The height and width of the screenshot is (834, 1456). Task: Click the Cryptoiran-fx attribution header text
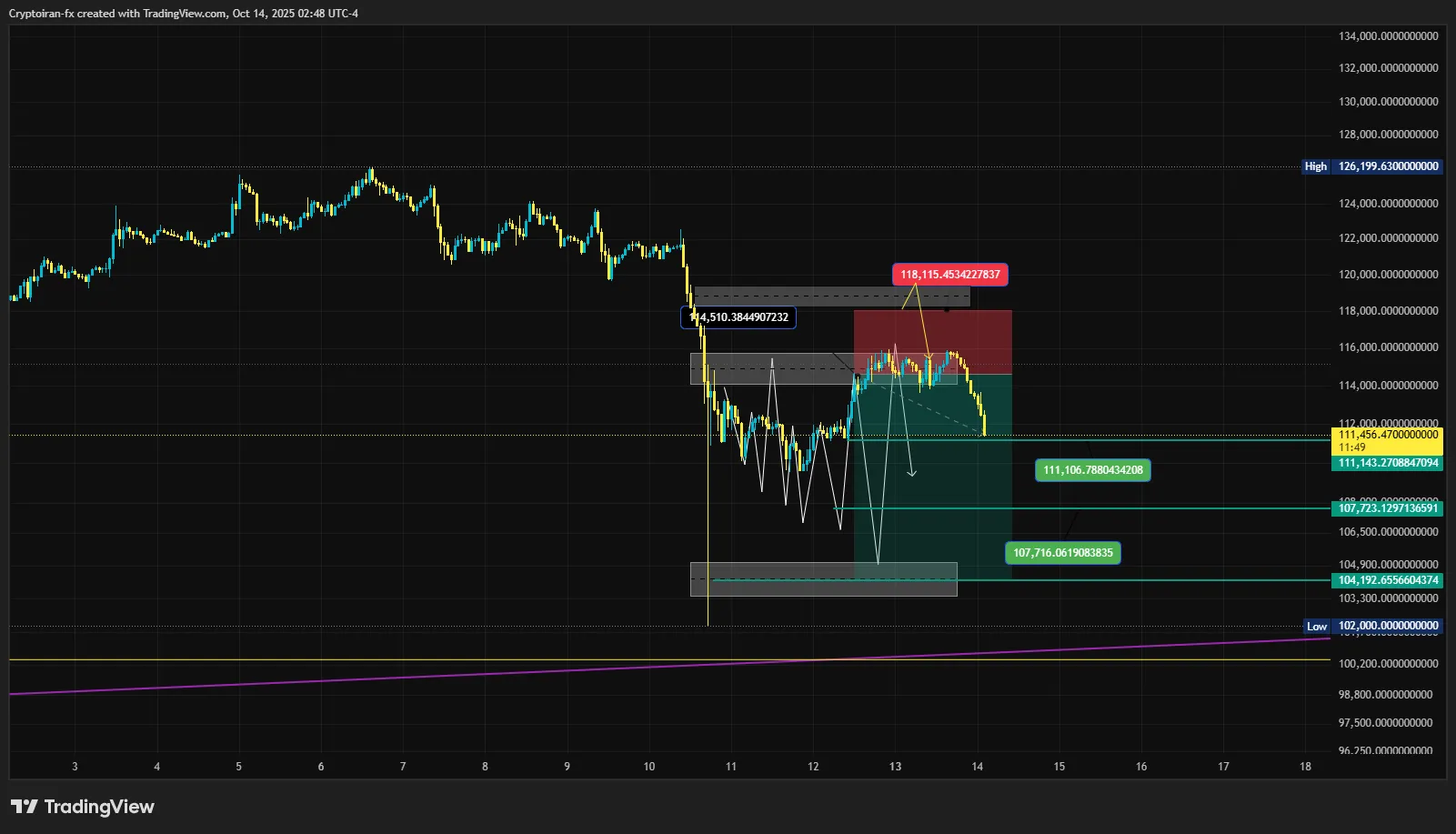point(183,14)
